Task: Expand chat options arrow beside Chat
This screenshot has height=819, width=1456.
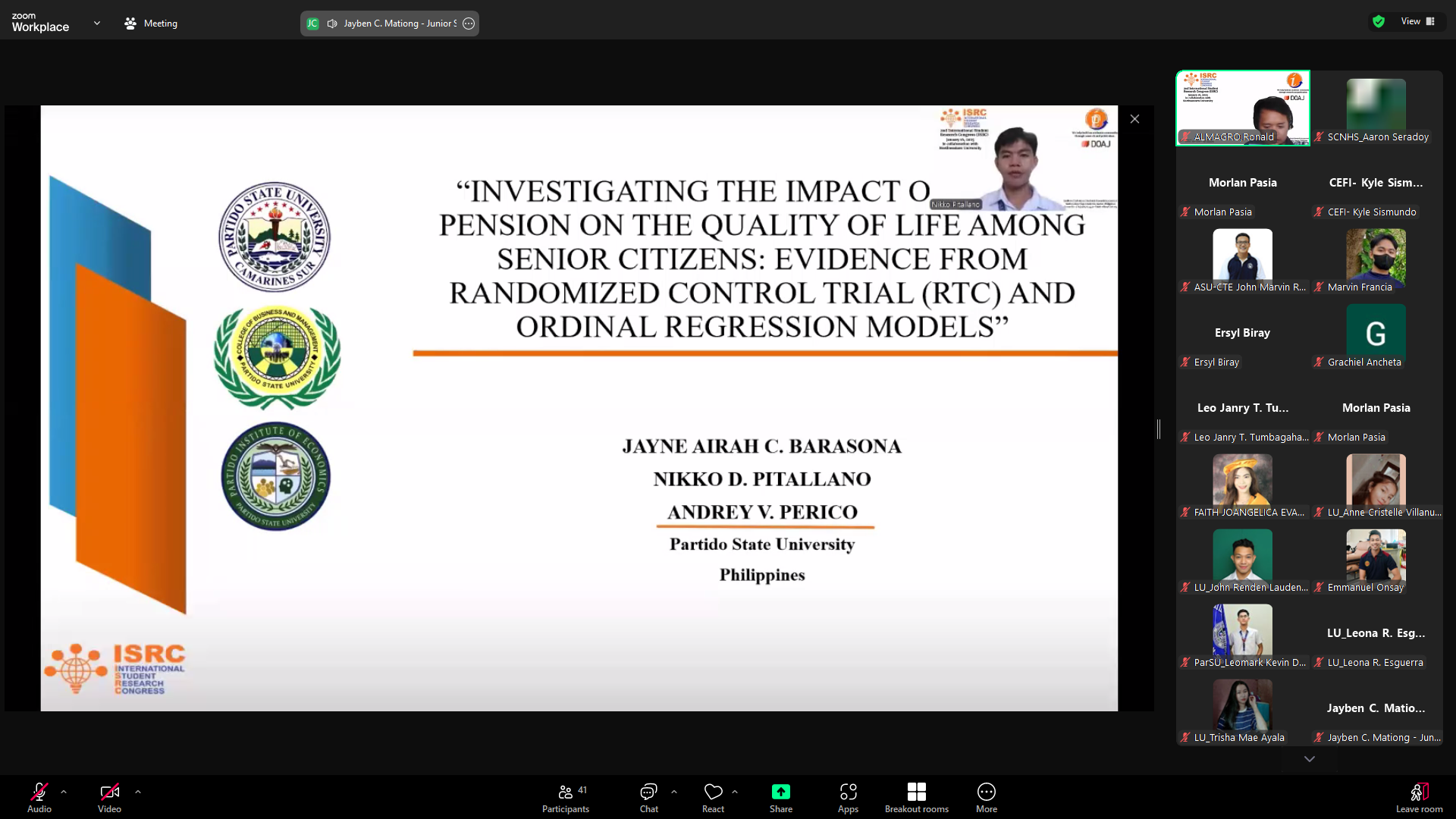Action: tap(674, 792)
